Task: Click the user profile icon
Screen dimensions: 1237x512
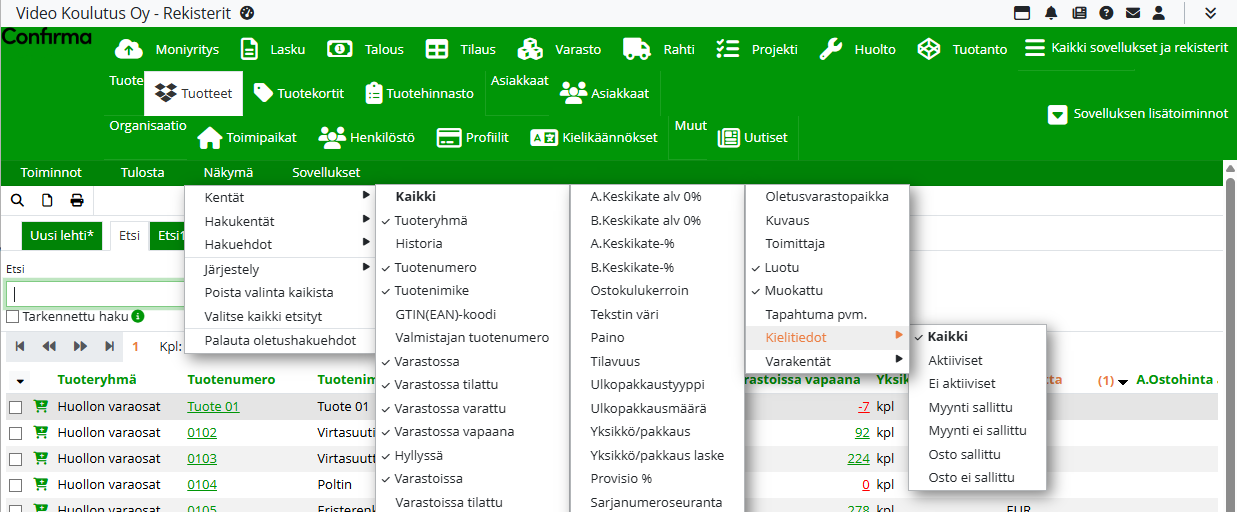Action: click(x=1159, y=13)
